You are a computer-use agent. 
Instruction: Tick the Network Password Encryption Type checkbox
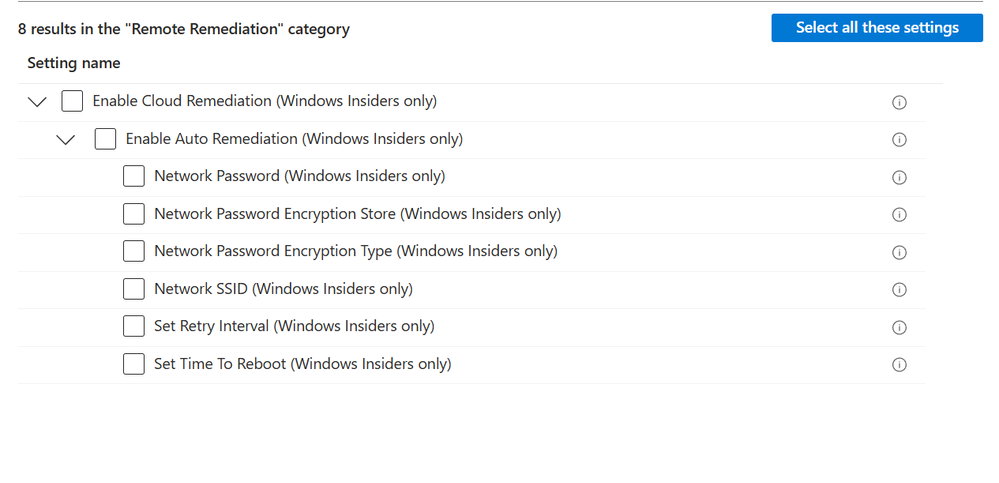coord(134,252)
